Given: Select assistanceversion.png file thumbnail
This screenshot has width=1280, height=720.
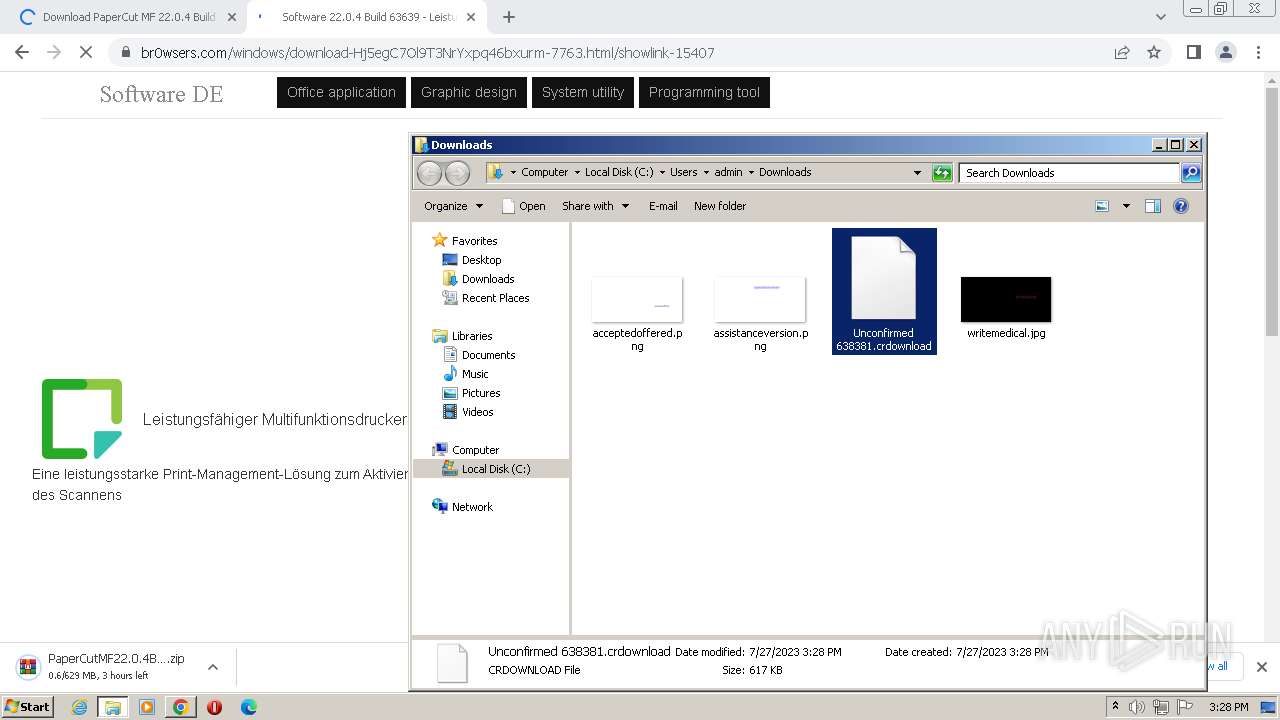Looking at the screenshot, I should [x=760, y=300].
